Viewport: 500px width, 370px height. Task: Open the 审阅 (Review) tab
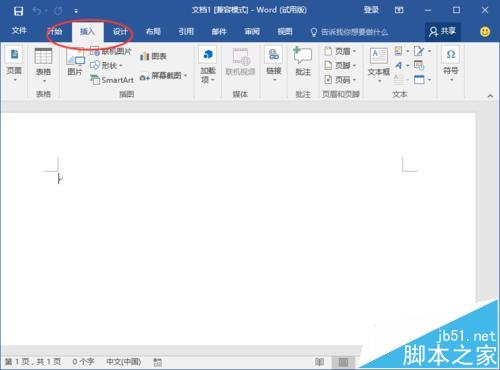(252, 32)
